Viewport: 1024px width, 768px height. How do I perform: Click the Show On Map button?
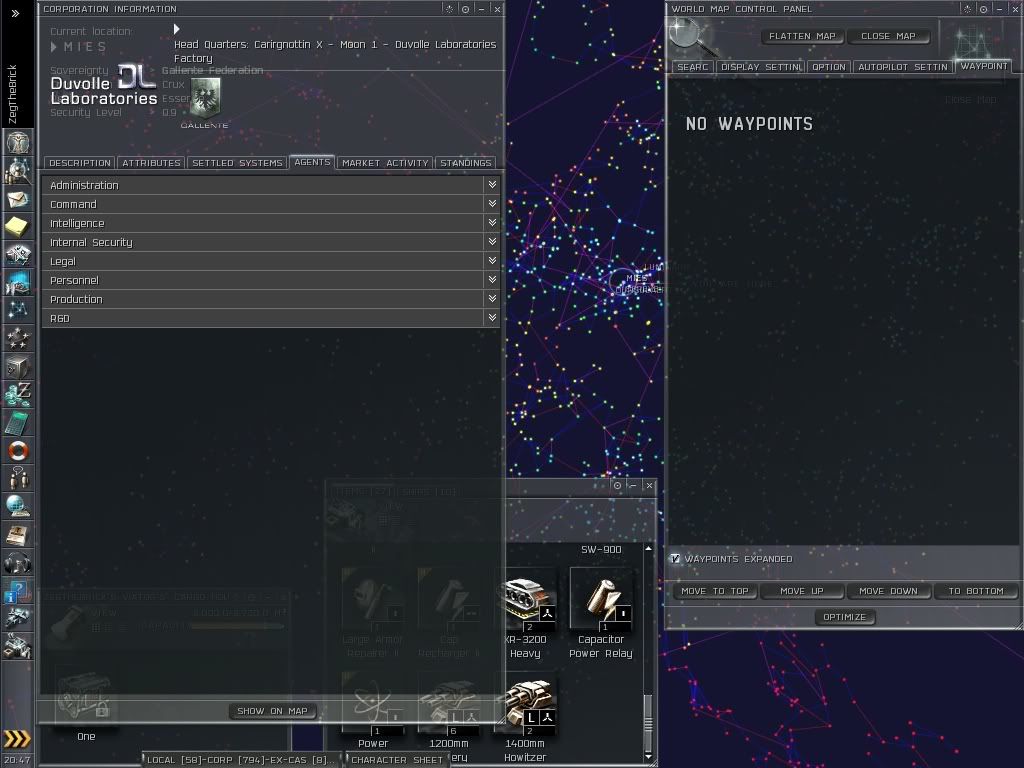[272, 711]
